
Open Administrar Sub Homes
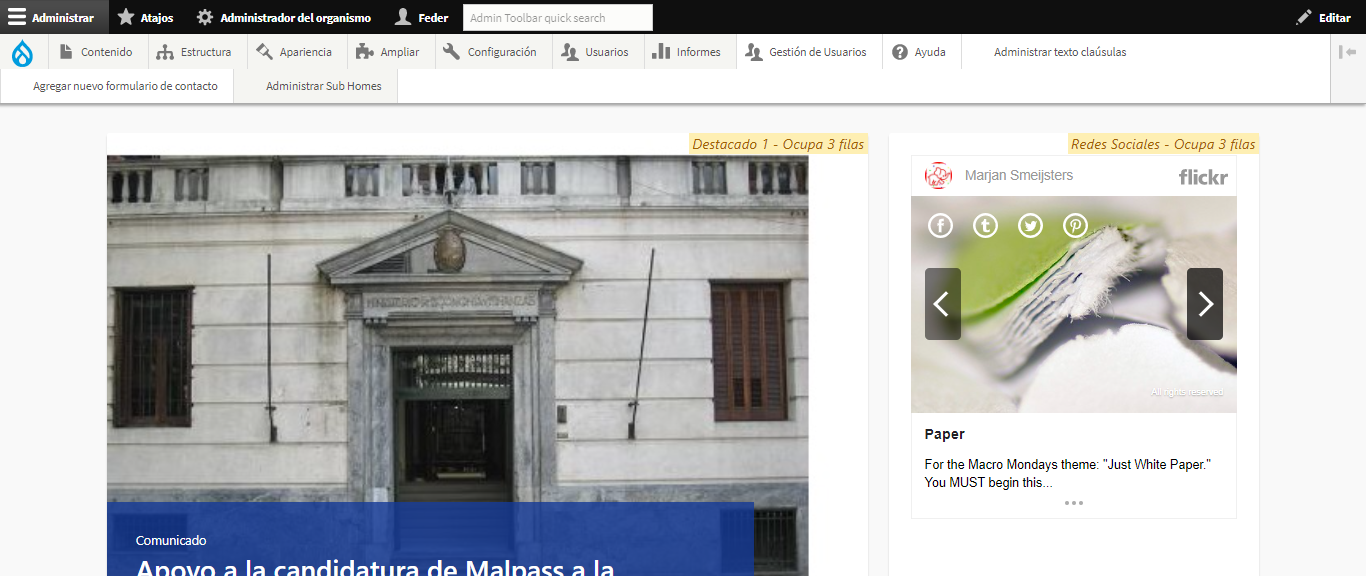point(324,86)
